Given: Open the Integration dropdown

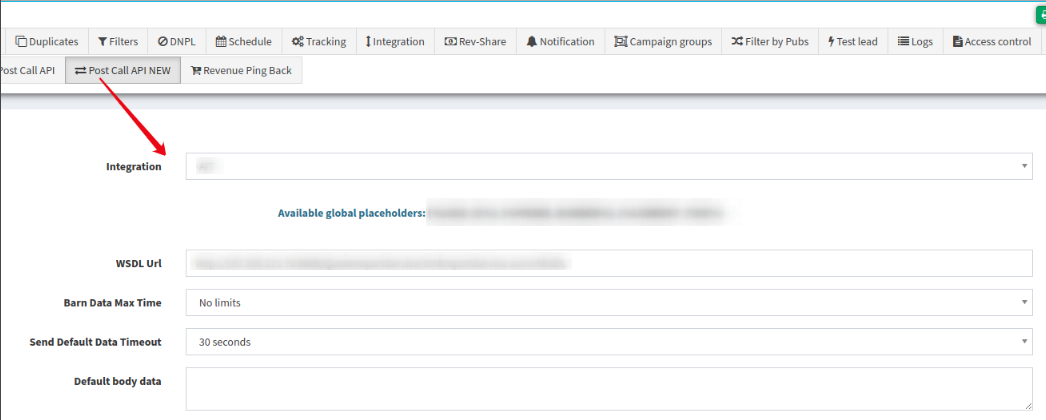Looking at the screenshot, I should point(608,166).
